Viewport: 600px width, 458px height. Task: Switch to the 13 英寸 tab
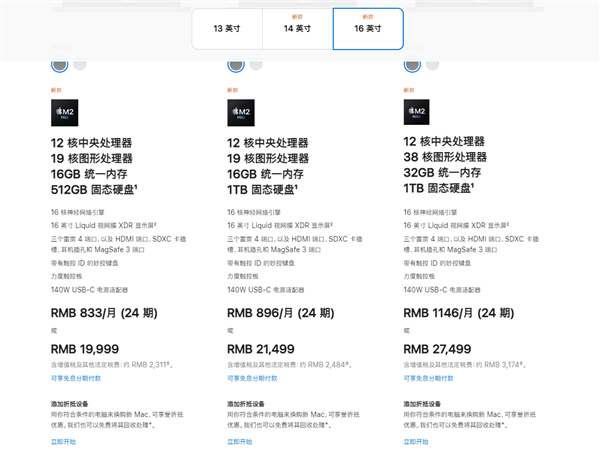point(227,29)
